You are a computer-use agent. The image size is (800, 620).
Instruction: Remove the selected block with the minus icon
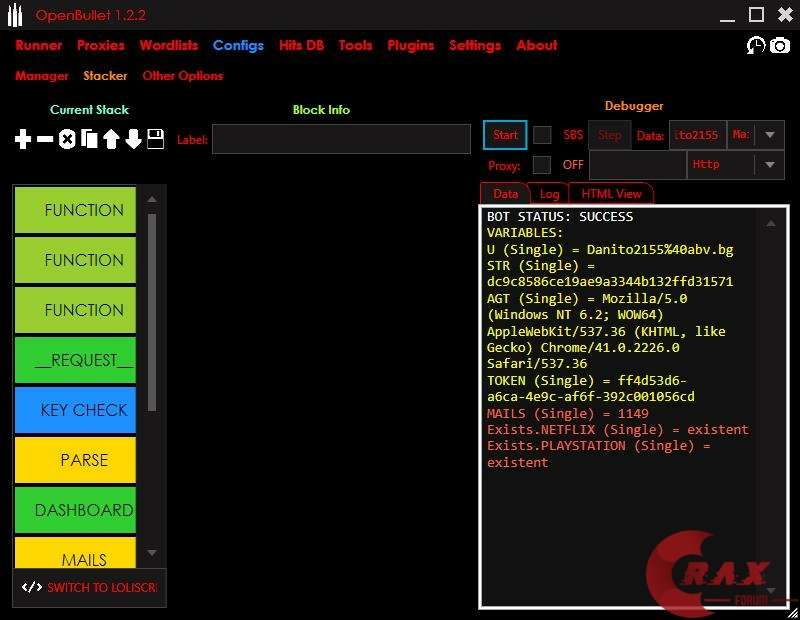(45, 139)
